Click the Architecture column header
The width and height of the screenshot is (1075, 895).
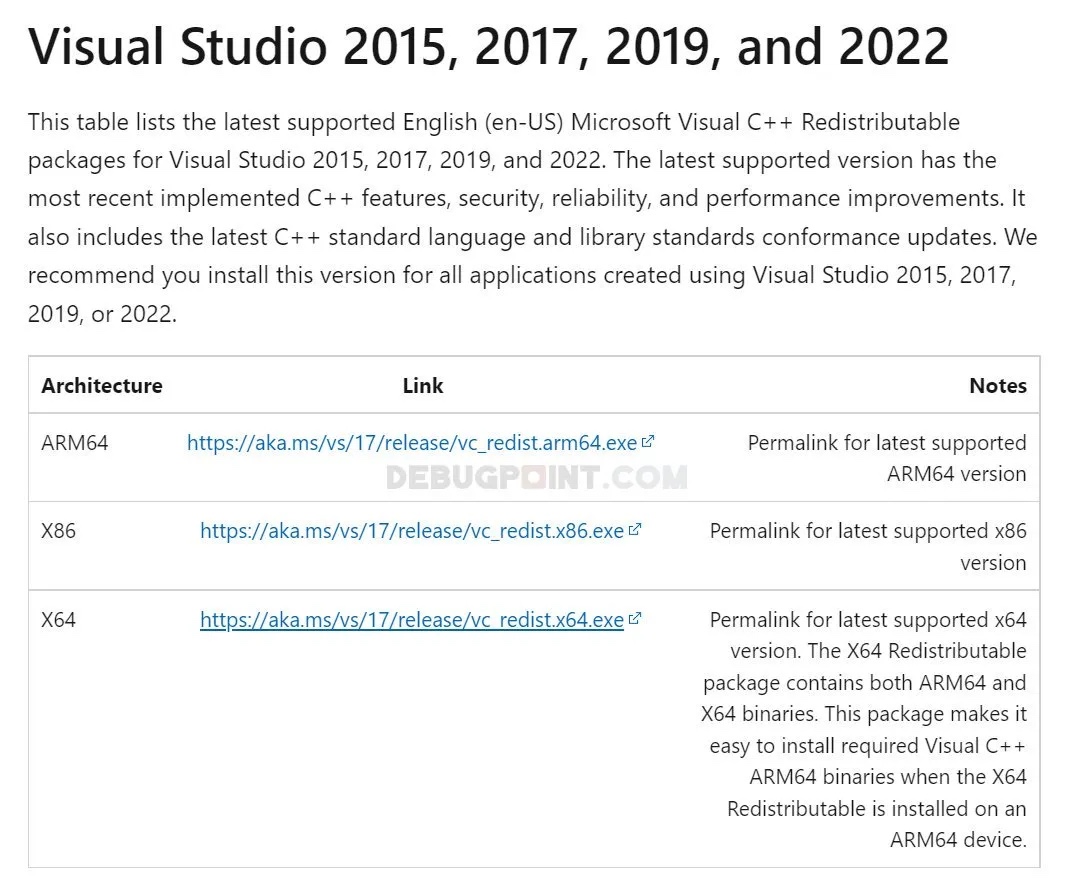[x=101, y=385]
